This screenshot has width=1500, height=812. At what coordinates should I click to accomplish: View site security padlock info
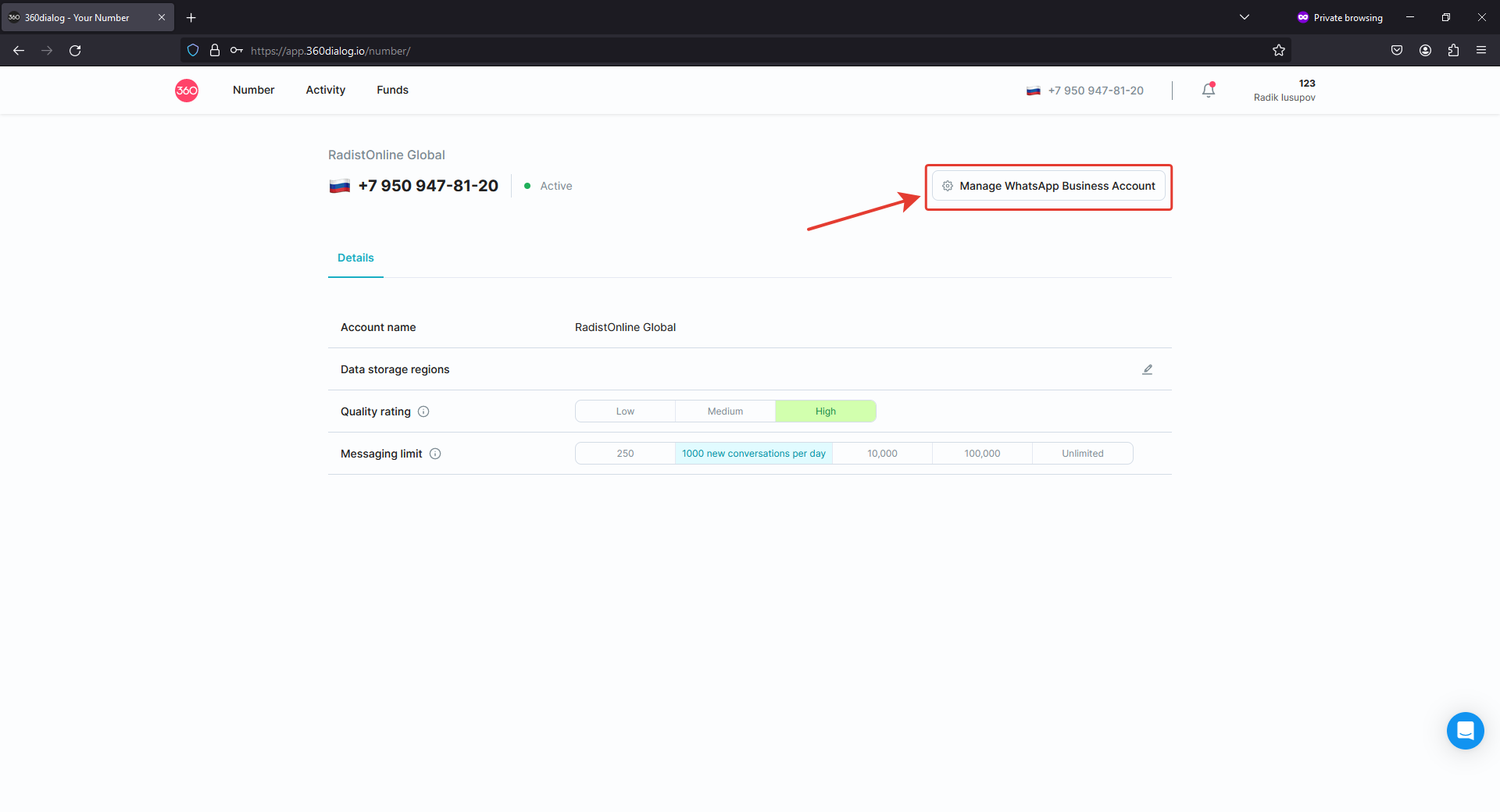click(215, 51)
